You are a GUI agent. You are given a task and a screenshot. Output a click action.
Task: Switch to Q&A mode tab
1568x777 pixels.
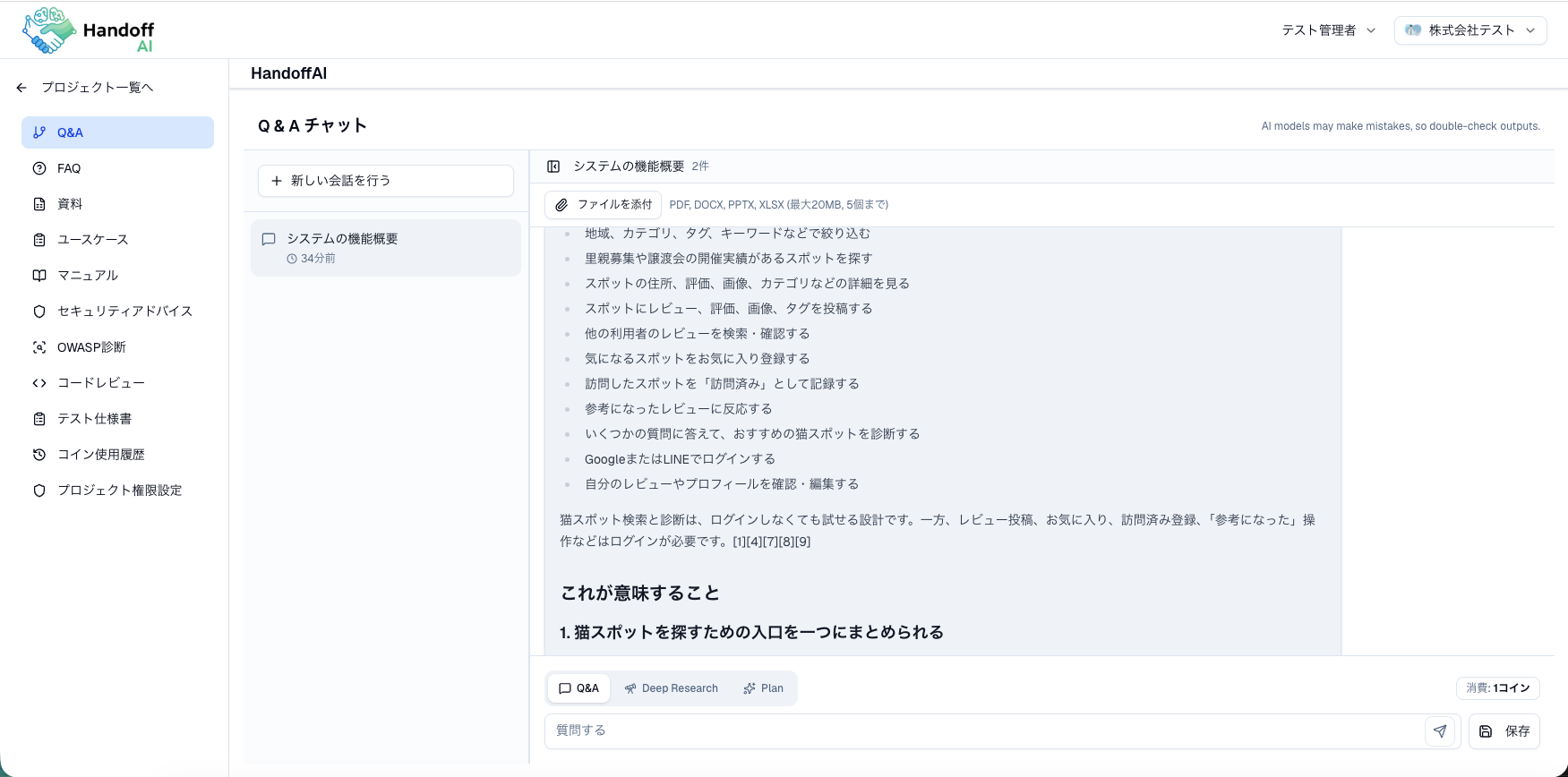[578, 688]
